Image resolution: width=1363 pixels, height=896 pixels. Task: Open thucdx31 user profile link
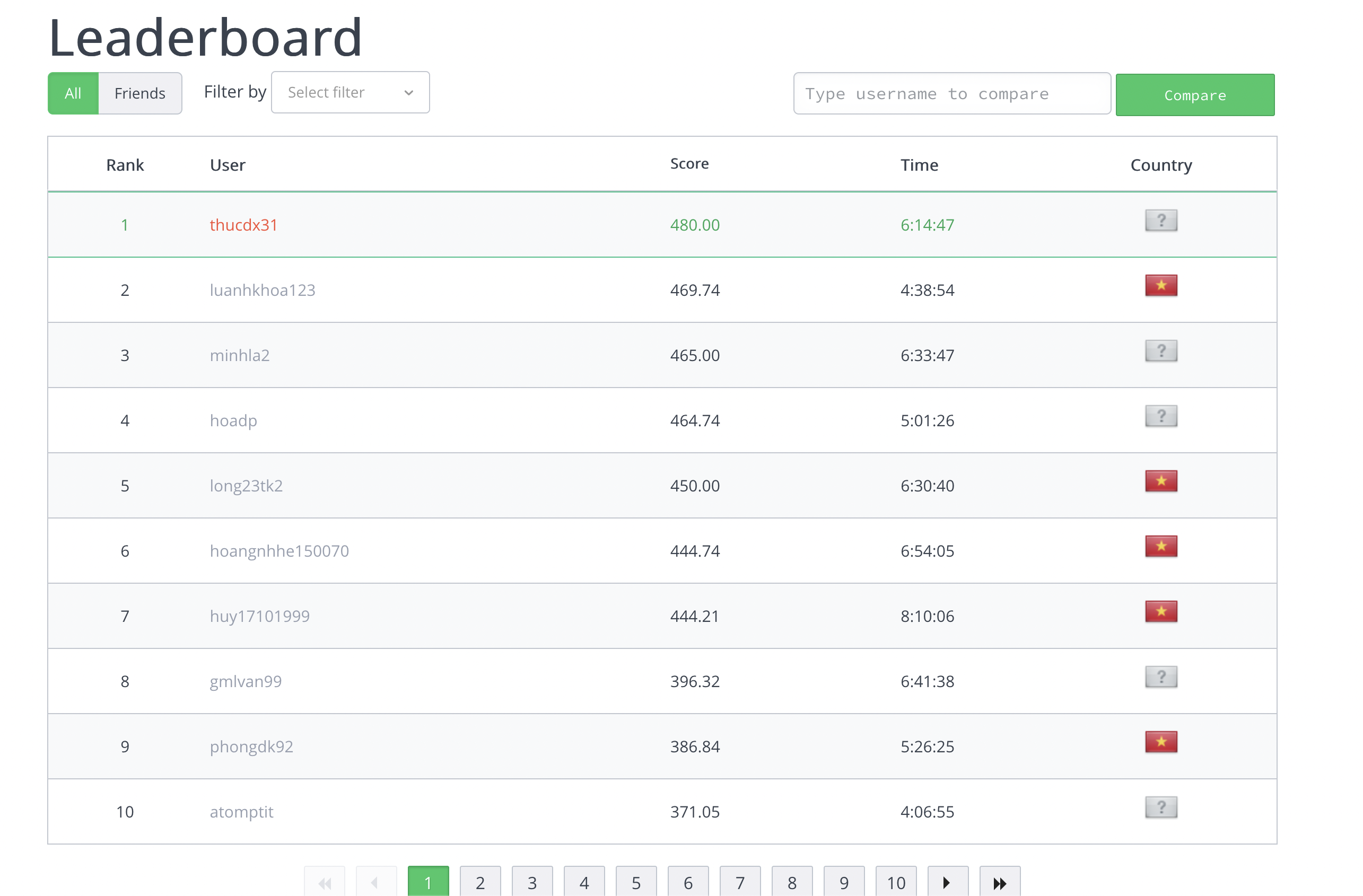point(243,225)
